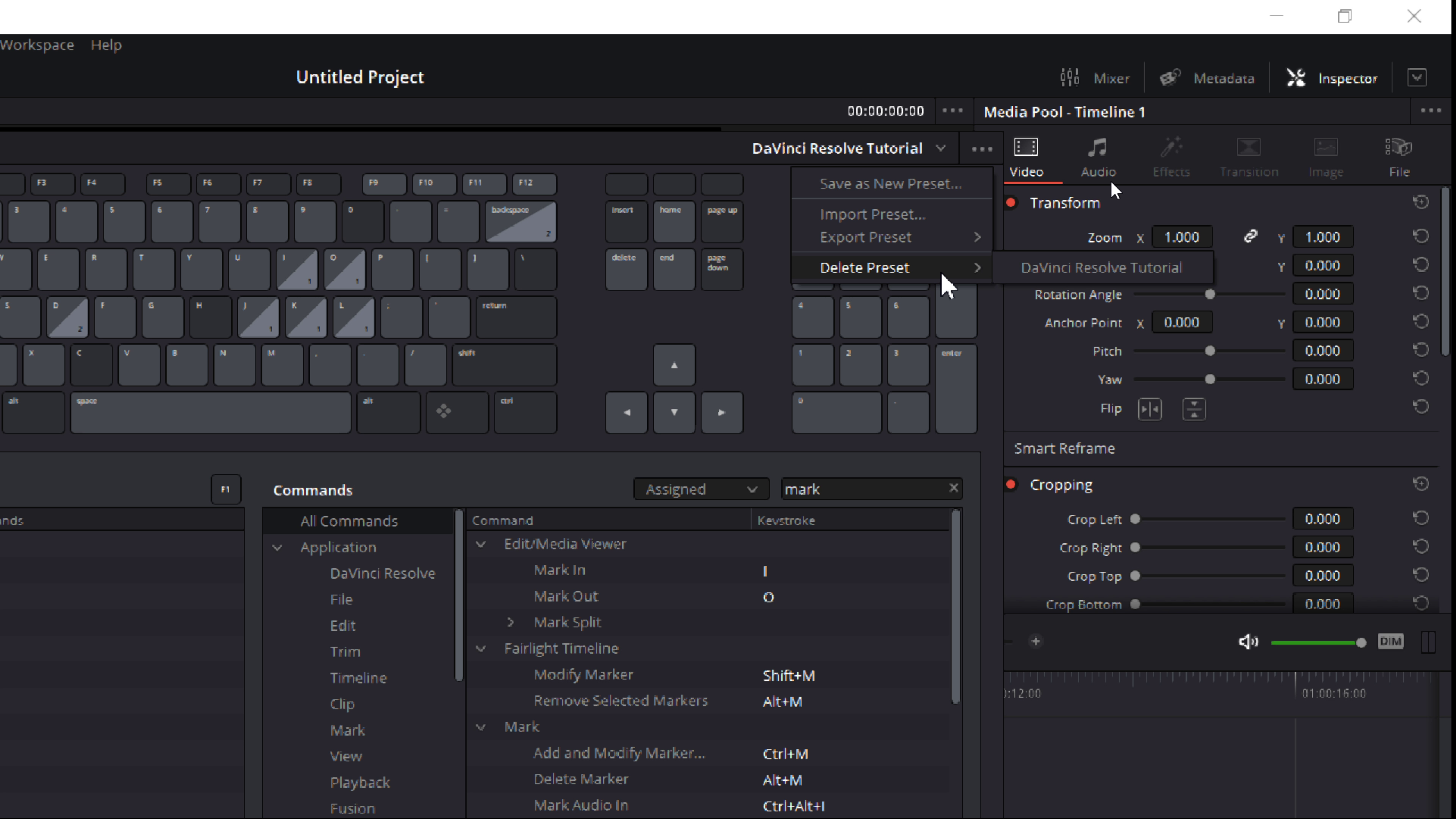Mute the monitor speaker icon
The width and height of the screenshot is (1456, 819).
(x=1248, y=642)
